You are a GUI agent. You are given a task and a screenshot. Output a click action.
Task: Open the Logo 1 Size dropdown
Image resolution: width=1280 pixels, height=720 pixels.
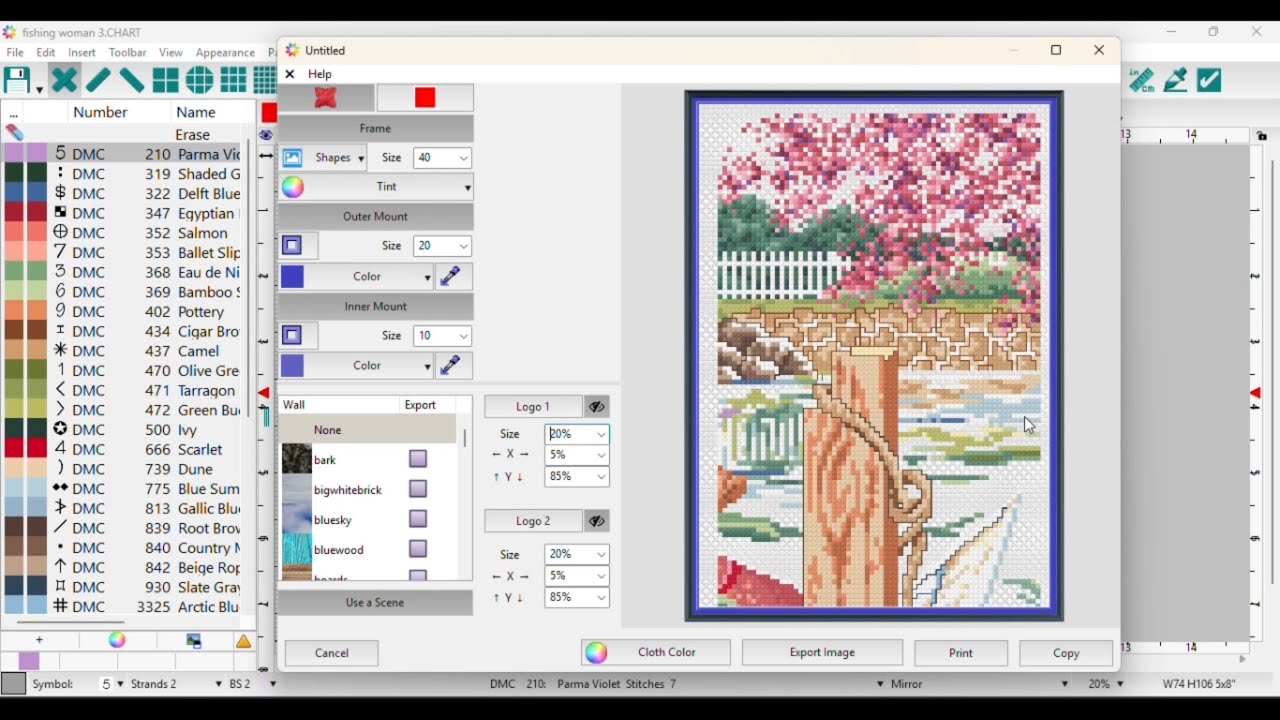click(x=601, y=435)
